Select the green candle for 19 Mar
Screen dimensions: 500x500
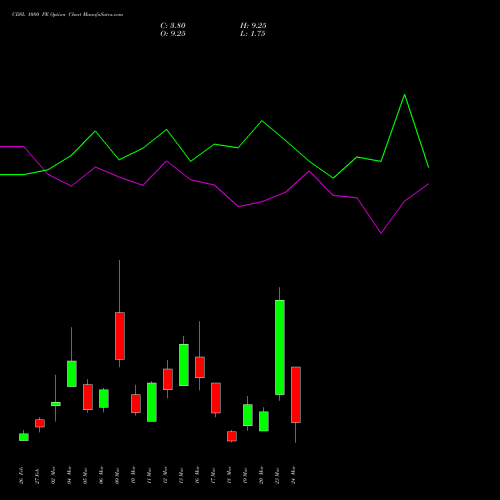248,415
